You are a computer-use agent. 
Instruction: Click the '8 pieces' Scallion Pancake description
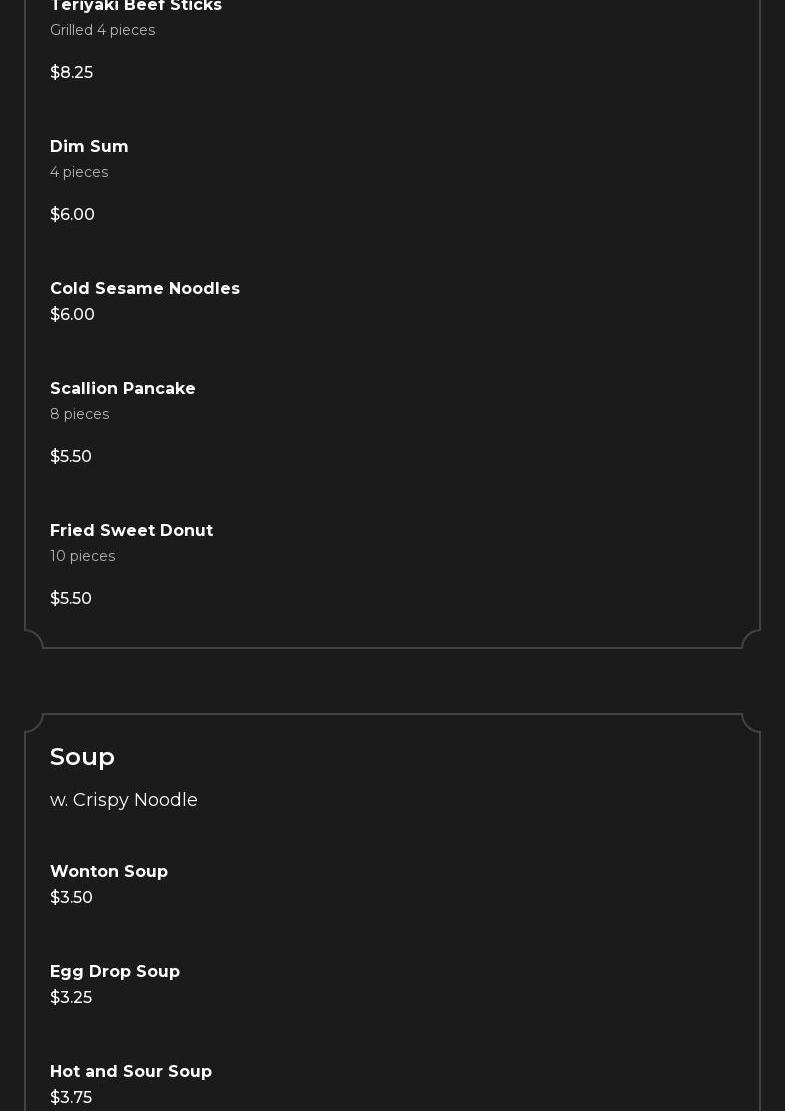pos(80,415)
